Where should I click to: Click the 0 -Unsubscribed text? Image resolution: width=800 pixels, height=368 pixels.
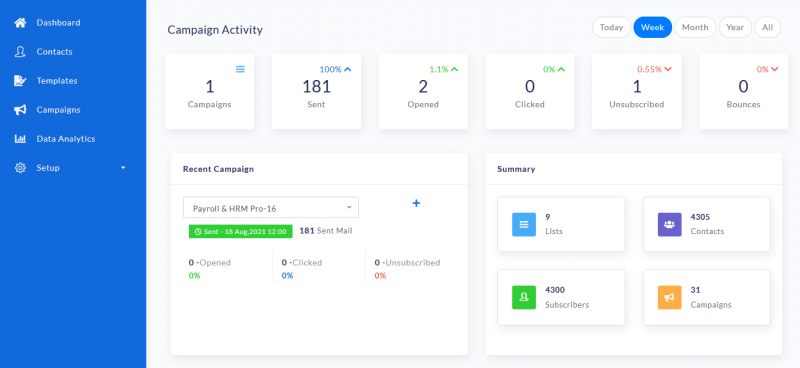click(x=407, y=263)
